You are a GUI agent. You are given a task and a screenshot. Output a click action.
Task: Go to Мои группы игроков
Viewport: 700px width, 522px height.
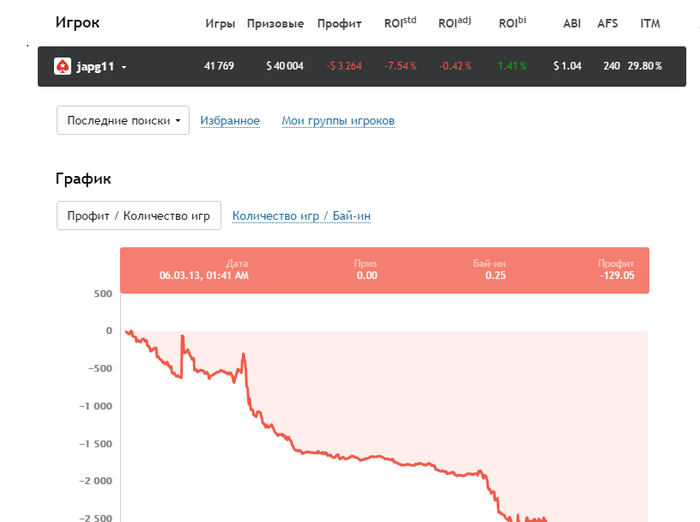[338, 121]
